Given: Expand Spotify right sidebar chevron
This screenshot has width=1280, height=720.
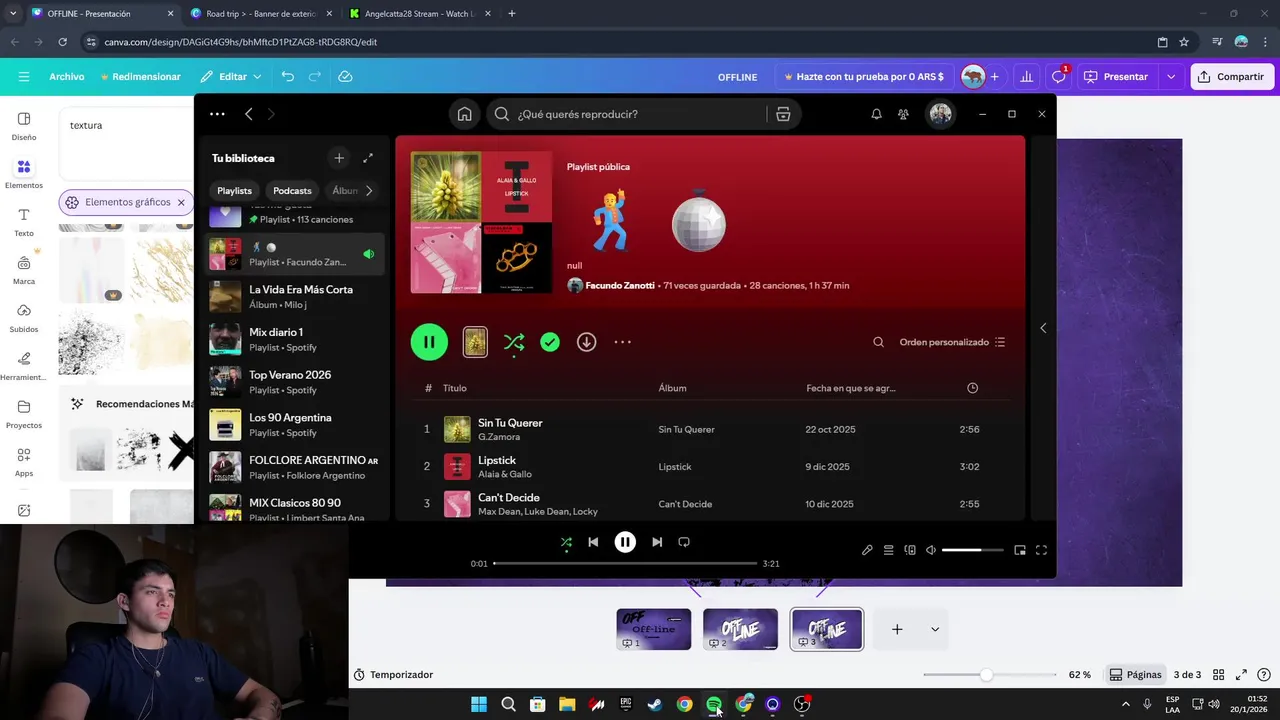Looking at the screenshot, I should (1043, 328).
